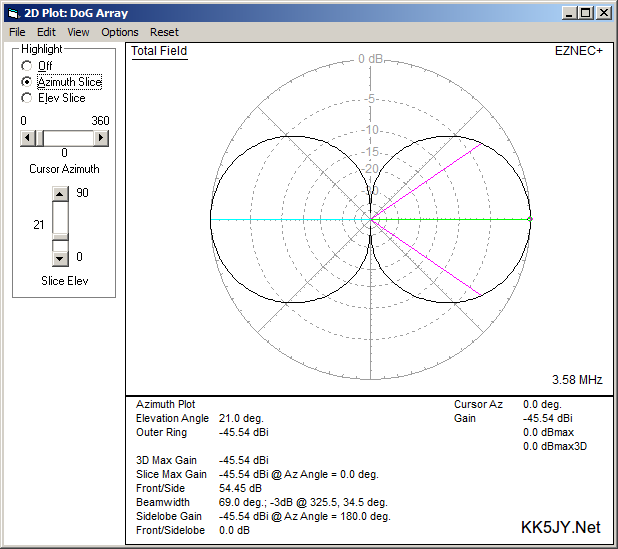
Task: Select the Azimuth Slice radio button
Action: pos(27,82)
